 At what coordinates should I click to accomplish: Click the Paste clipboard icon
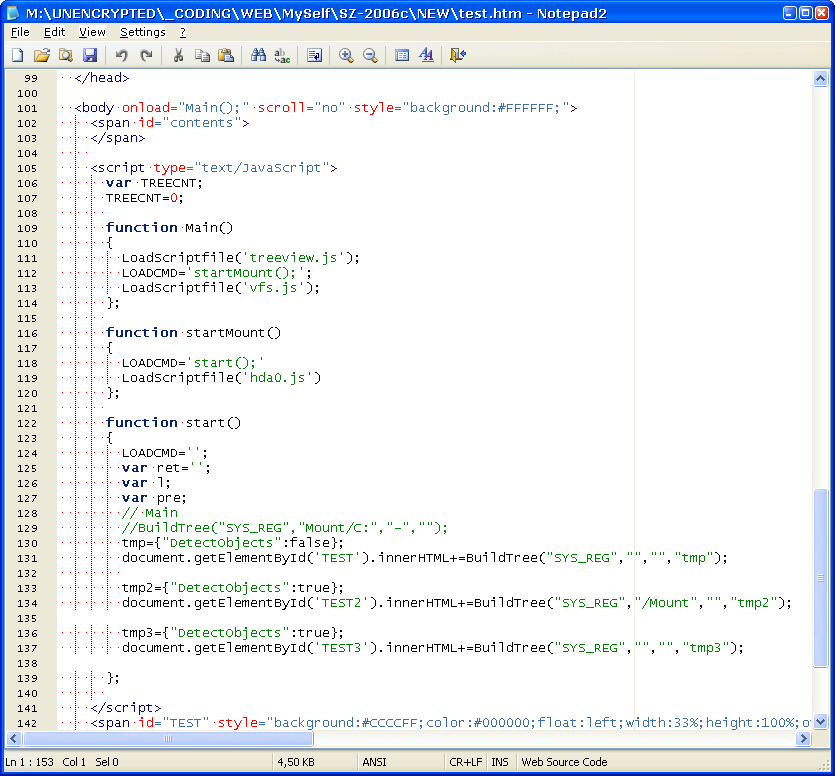click(226, 55)
